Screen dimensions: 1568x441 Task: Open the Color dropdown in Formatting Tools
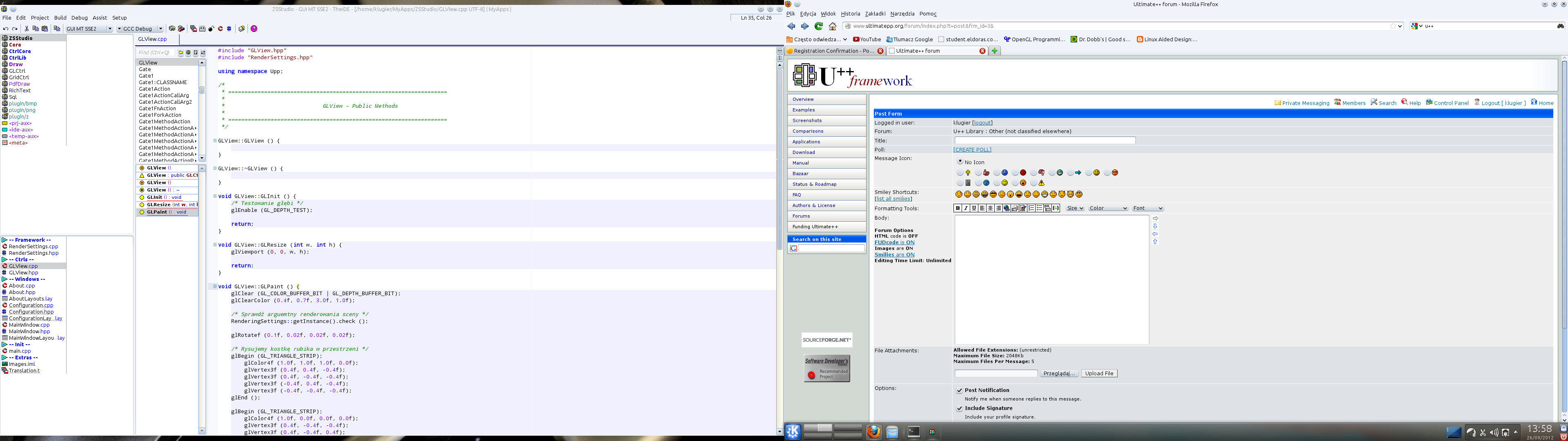[1108, 208]
